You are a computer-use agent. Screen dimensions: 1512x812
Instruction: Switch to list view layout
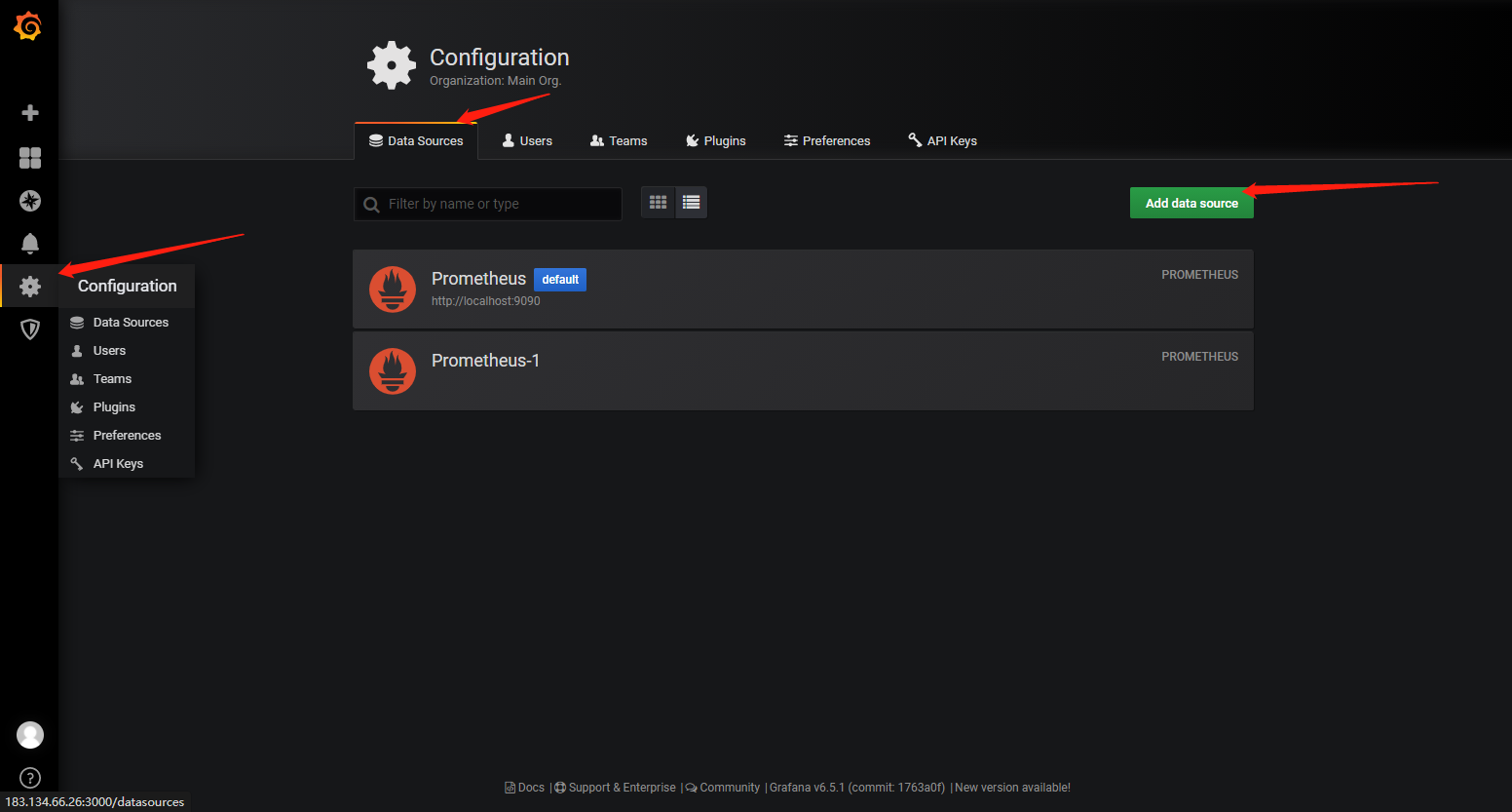tap(691, 203)
